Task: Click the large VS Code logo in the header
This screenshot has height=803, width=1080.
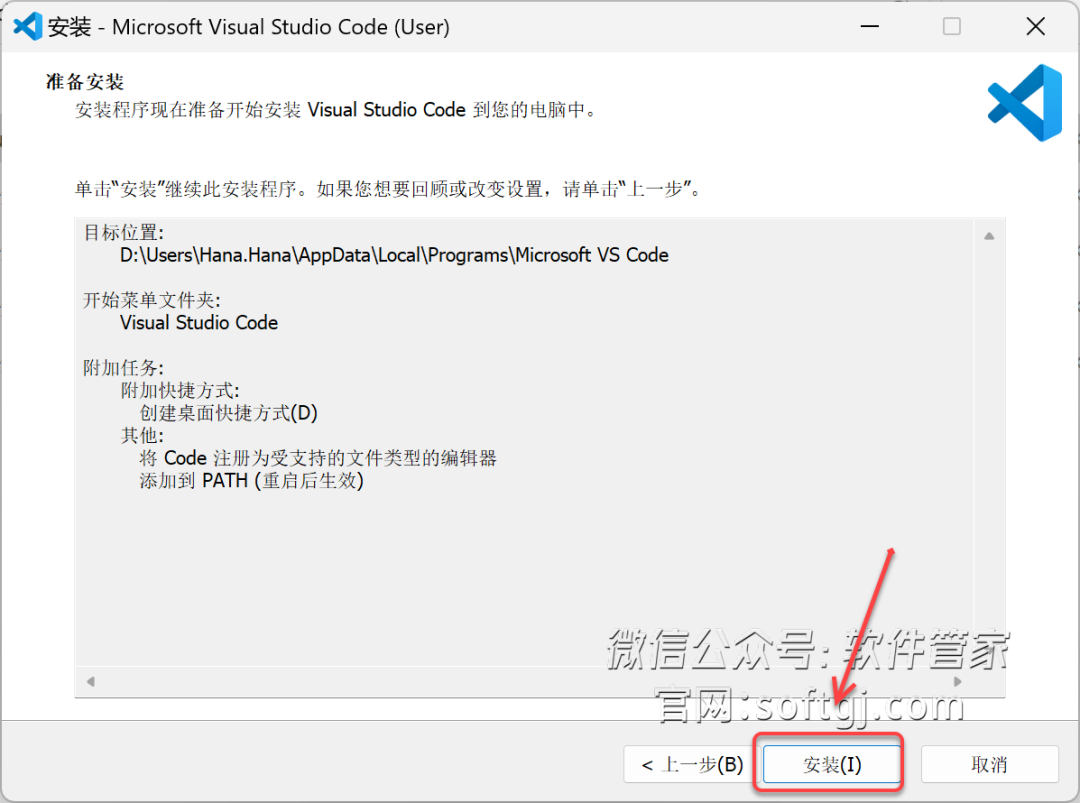Action: (1025, 103)
